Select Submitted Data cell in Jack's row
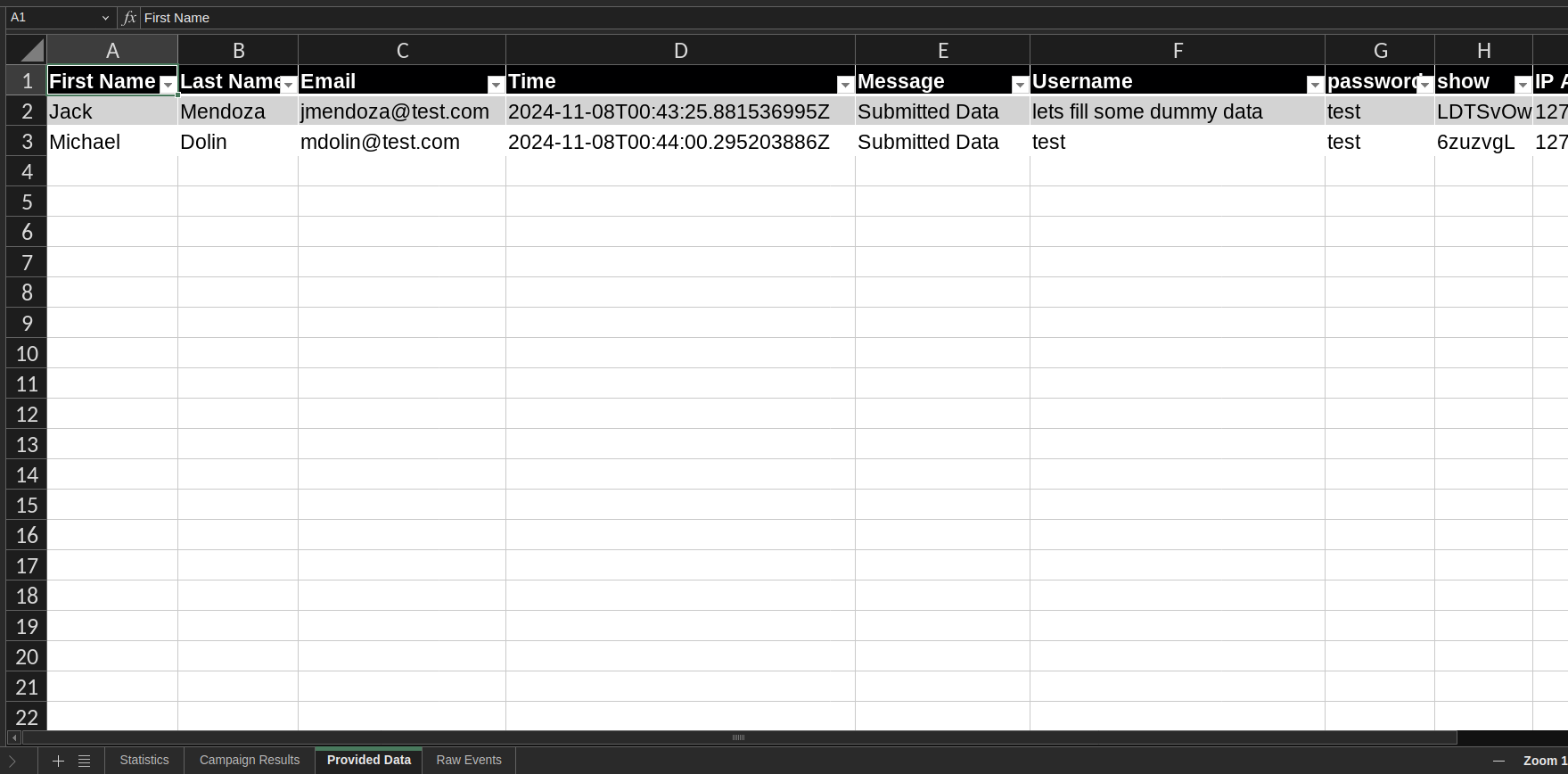Viewport: 1568px width, 774px height. [942, 111]
